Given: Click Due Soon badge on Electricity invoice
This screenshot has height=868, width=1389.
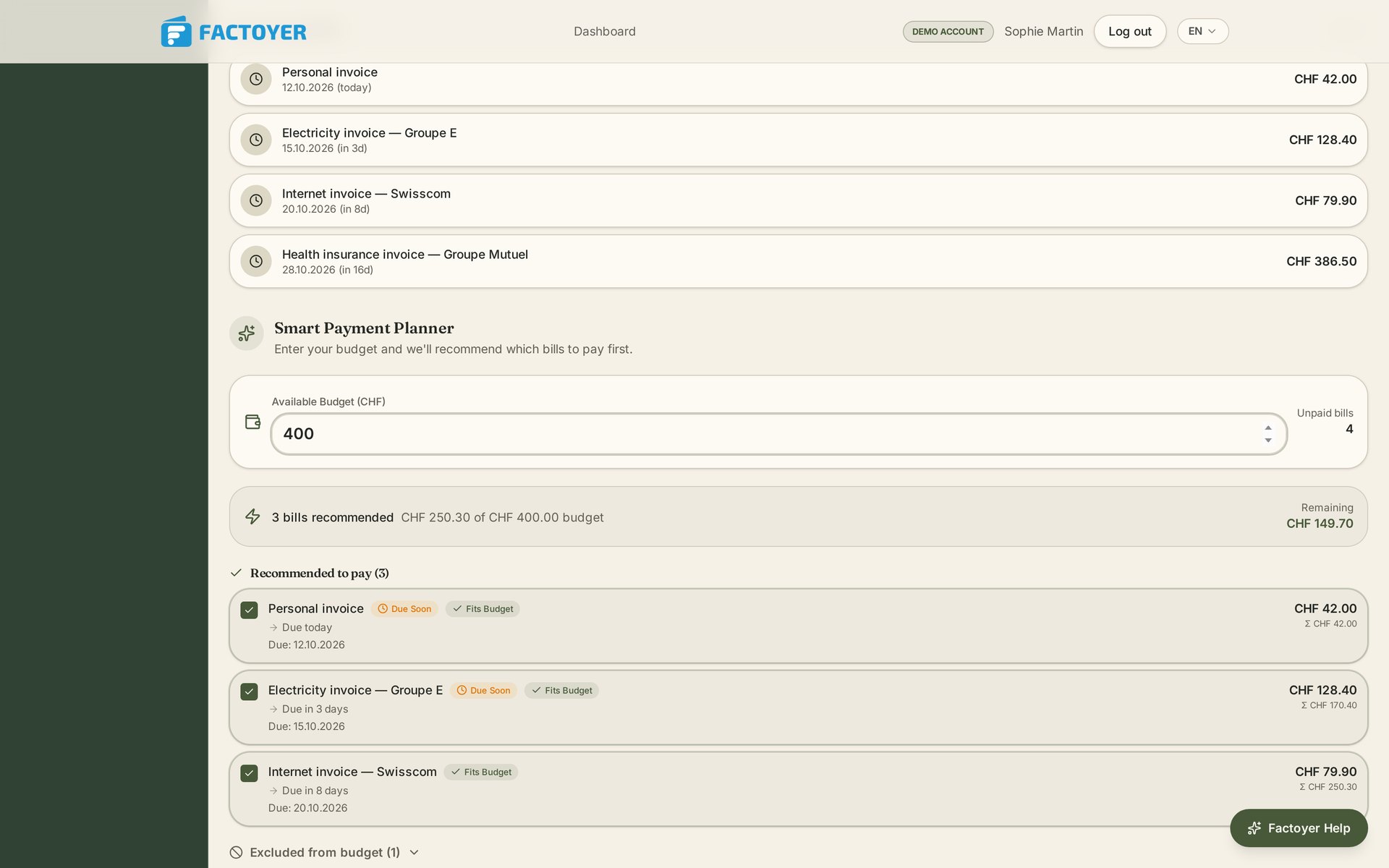Looking at the screenshot, I should pos(483,691).
